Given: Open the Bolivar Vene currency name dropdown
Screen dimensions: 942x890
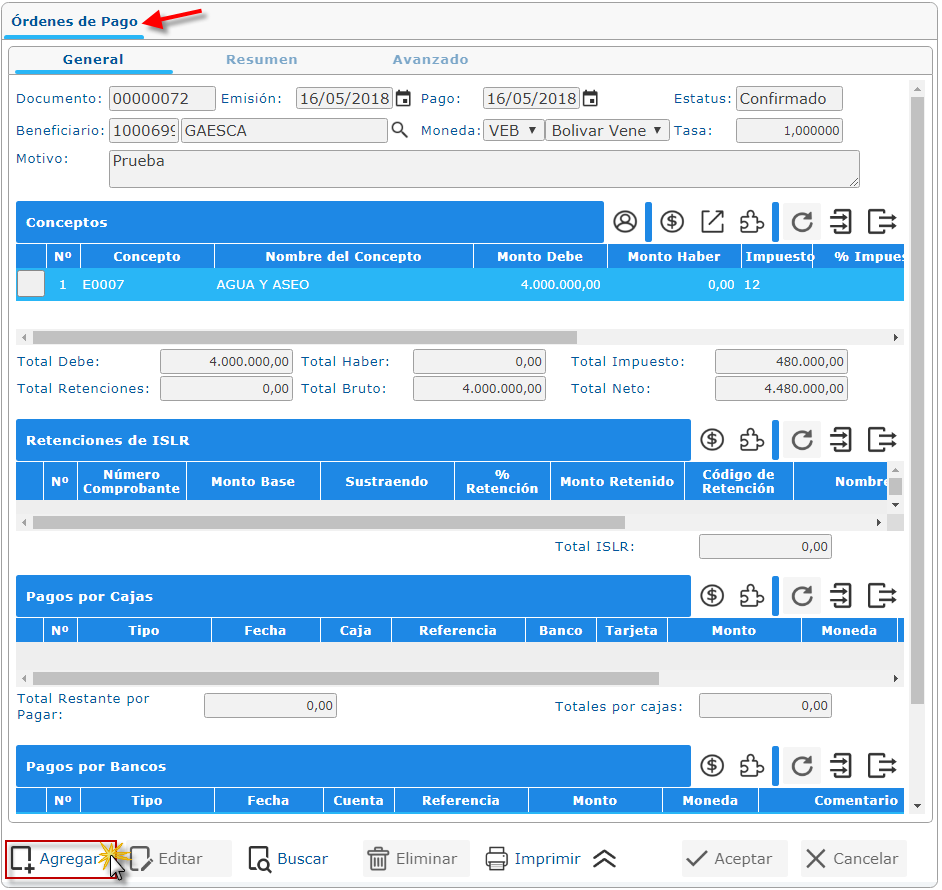Looking at the screenshot, I should tap(607, 131).
